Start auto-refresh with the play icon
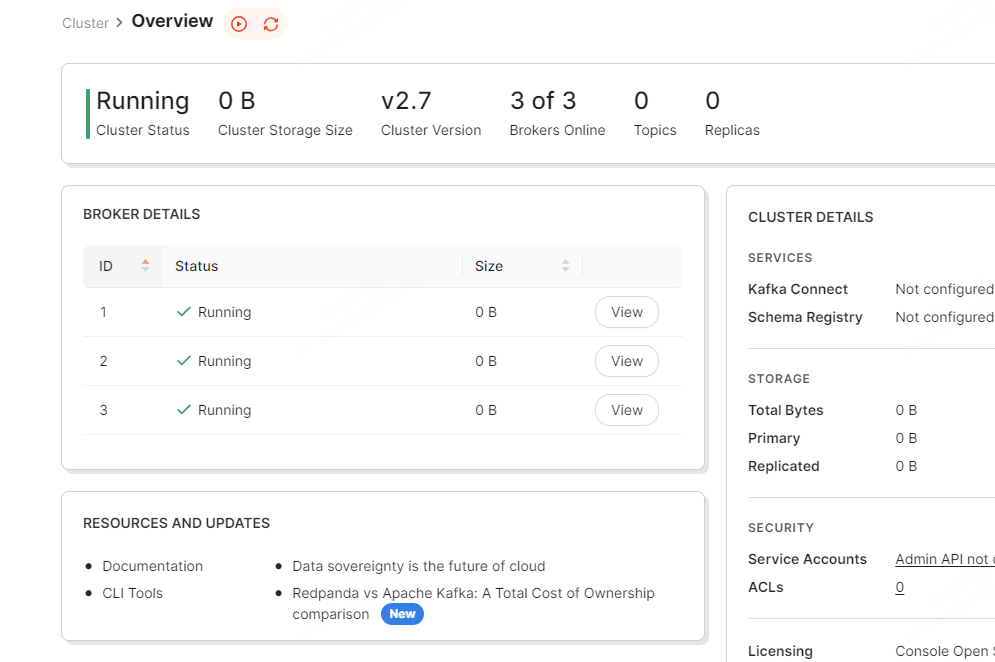This screenshot has height=662, width=995. point(238,24)
